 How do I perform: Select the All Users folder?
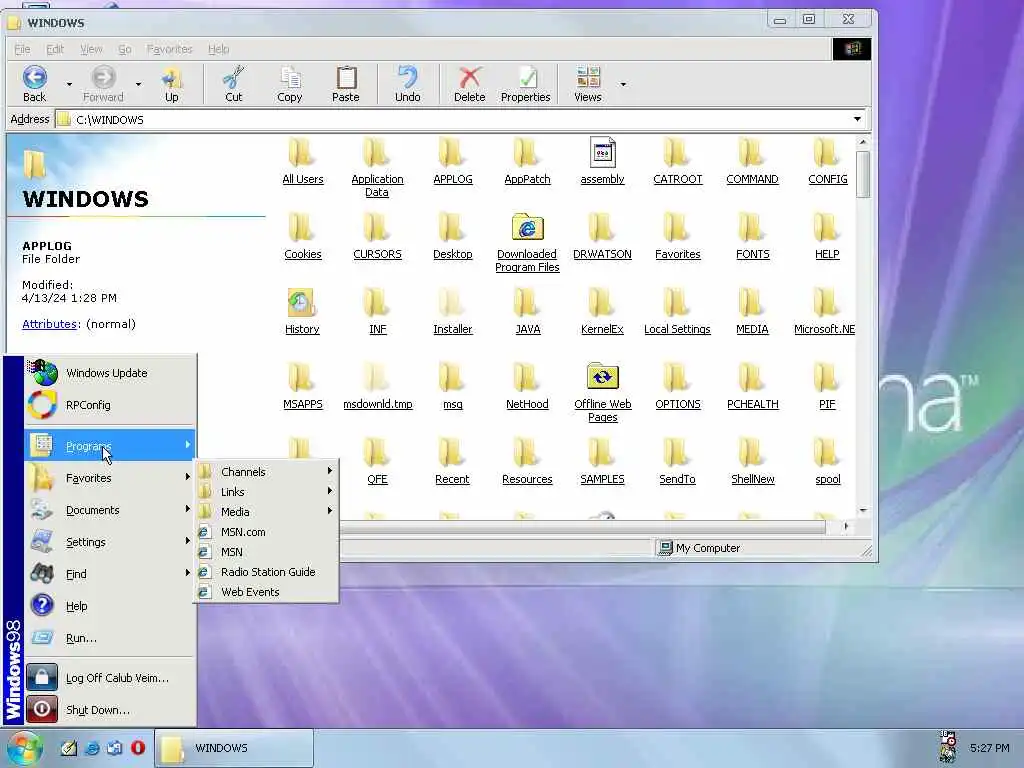coord(302,161)
